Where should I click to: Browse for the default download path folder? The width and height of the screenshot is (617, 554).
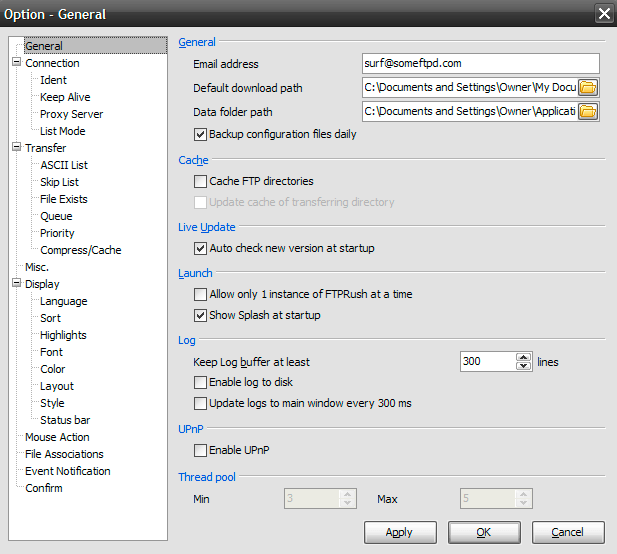click(588, 87)
